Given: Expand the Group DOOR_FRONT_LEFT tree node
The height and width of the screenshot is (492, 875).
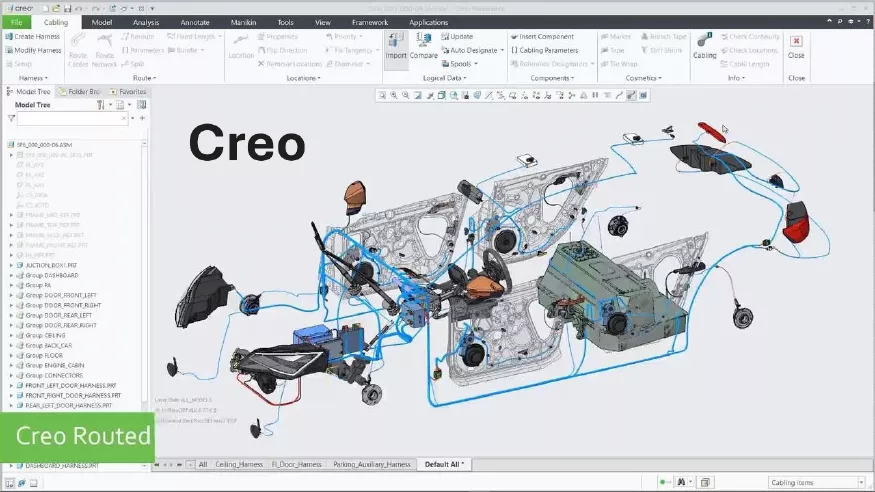Looking at the screenshot, I should pyautogui.click(x=11, y=296).
